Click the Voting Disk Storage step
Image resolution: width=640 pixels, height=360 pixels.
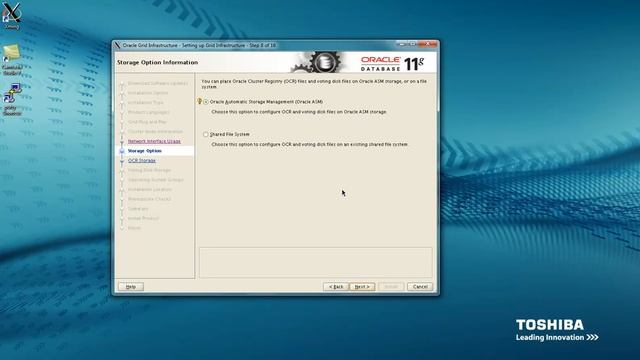[x=149, y=170]
